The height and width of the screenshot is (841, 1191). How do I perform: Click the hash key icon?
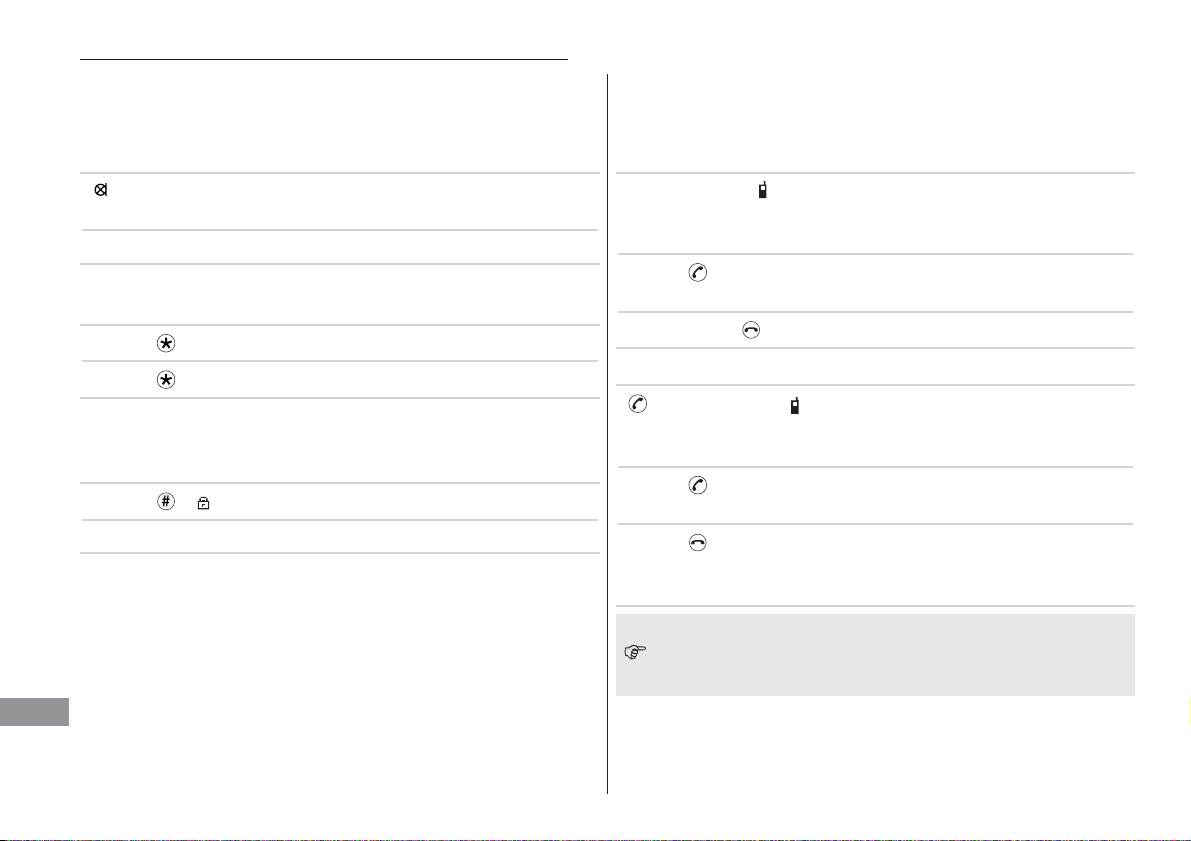pos(166,501)
